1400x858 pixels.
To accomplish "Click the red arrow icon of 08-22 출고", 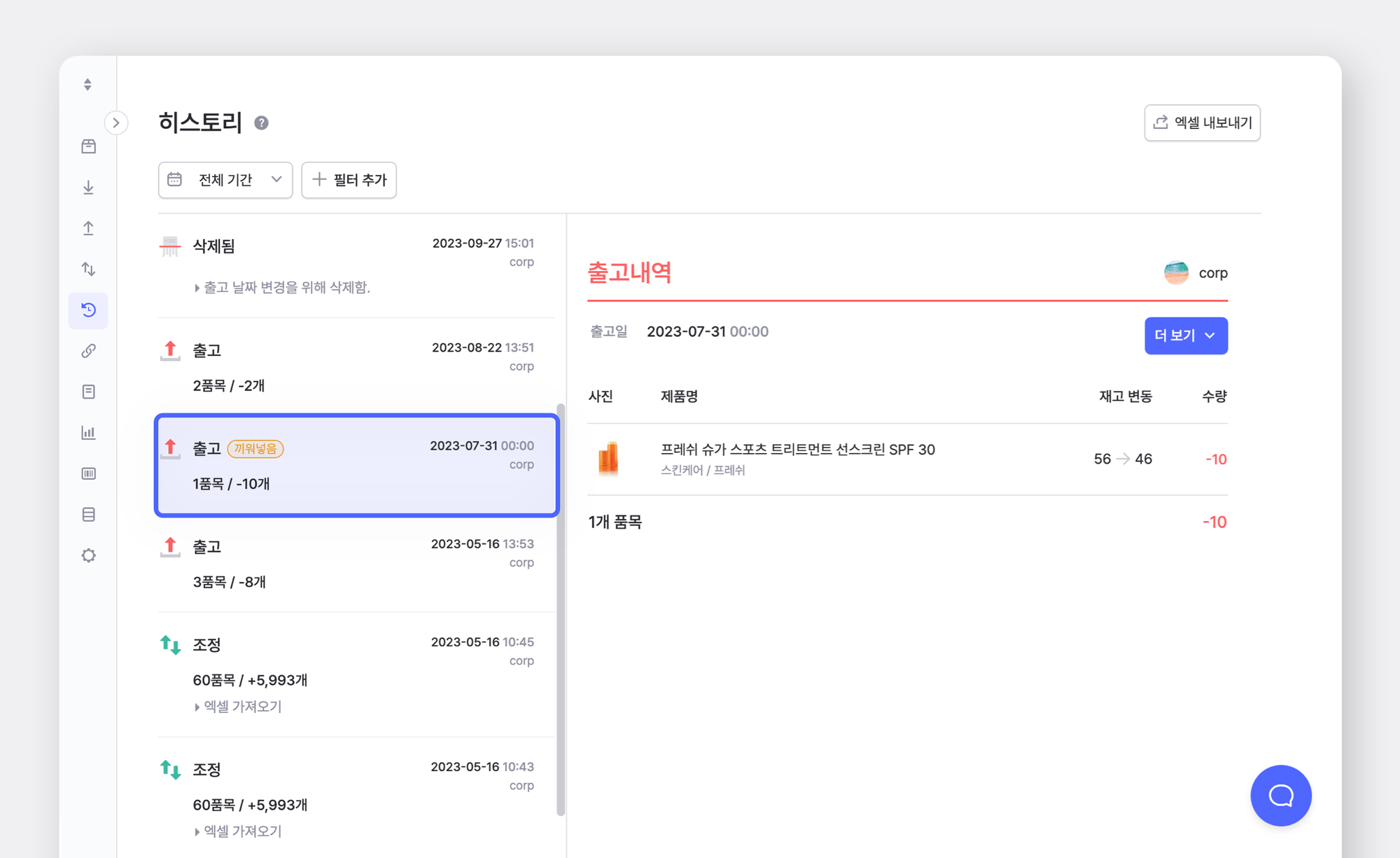I will pos(170,351).
